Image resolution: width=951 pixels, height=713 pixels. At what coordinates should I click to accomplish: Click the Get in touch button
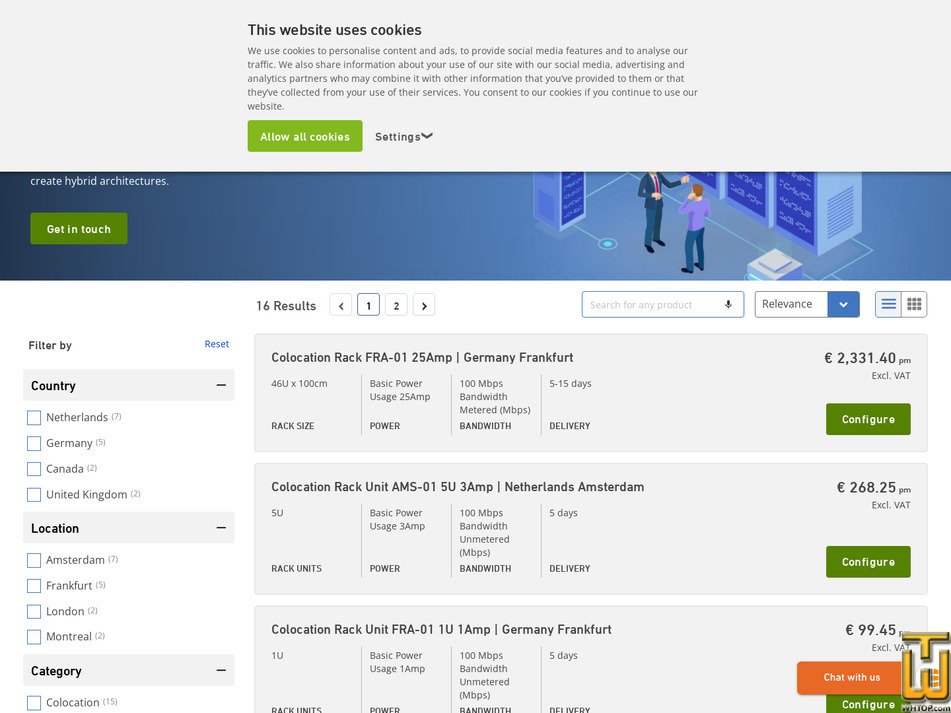click(x=78, y=228)
